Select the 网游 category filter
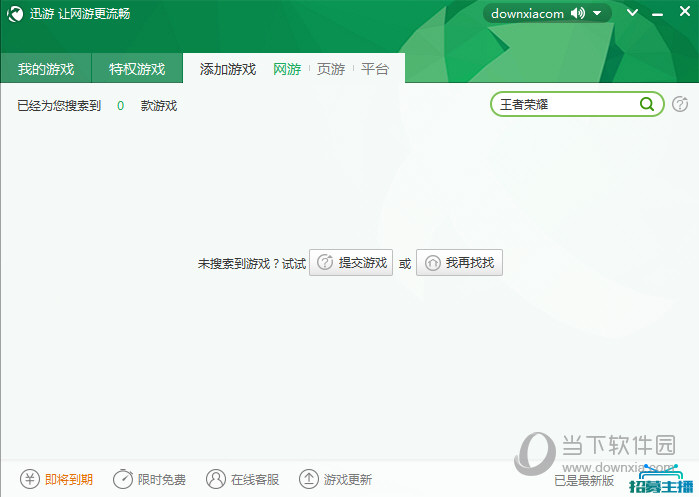Viewport: 699px width, 497px height. point(287,69)
